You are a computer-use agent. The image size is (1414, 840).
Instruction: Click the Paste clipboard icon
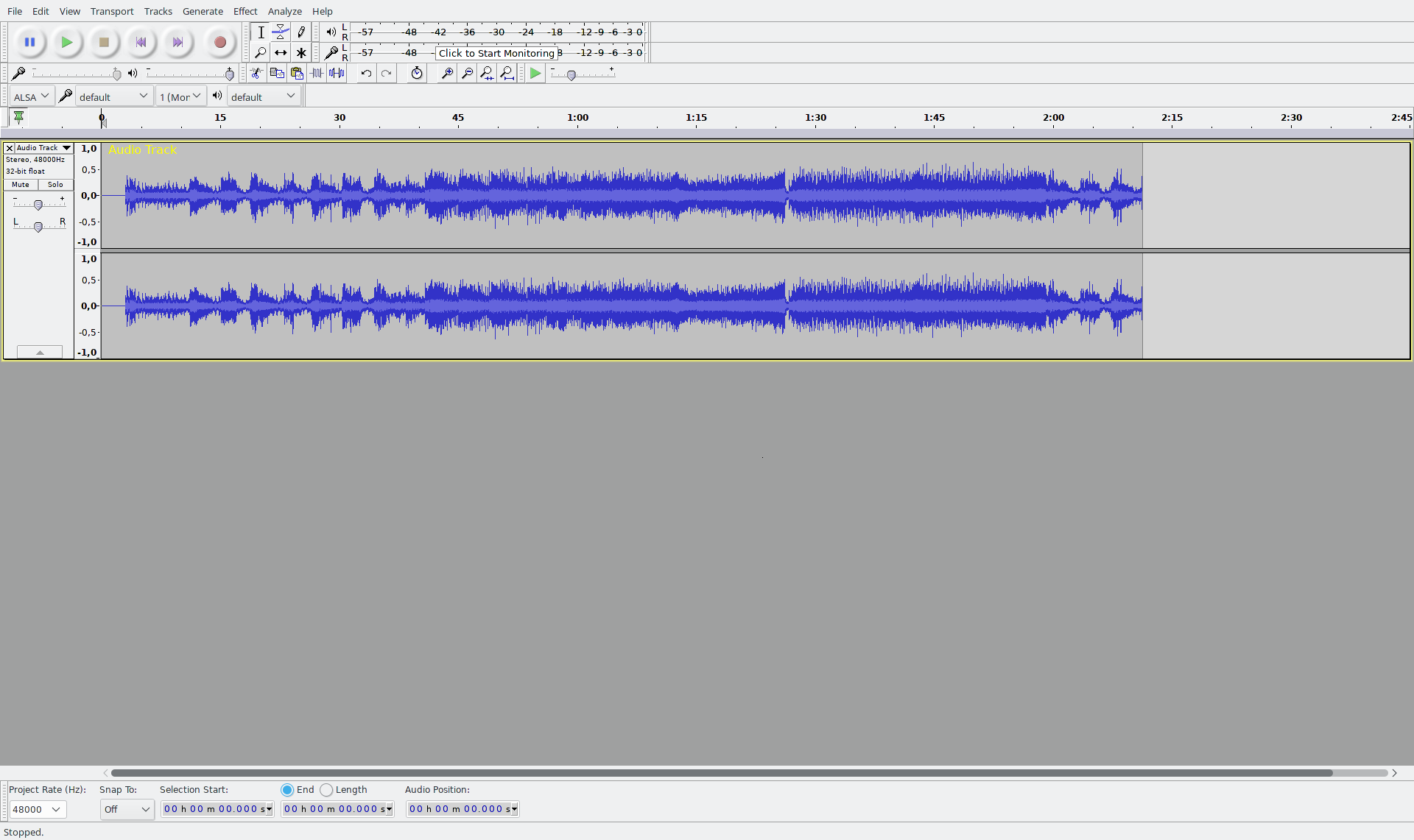coord(297,73)
